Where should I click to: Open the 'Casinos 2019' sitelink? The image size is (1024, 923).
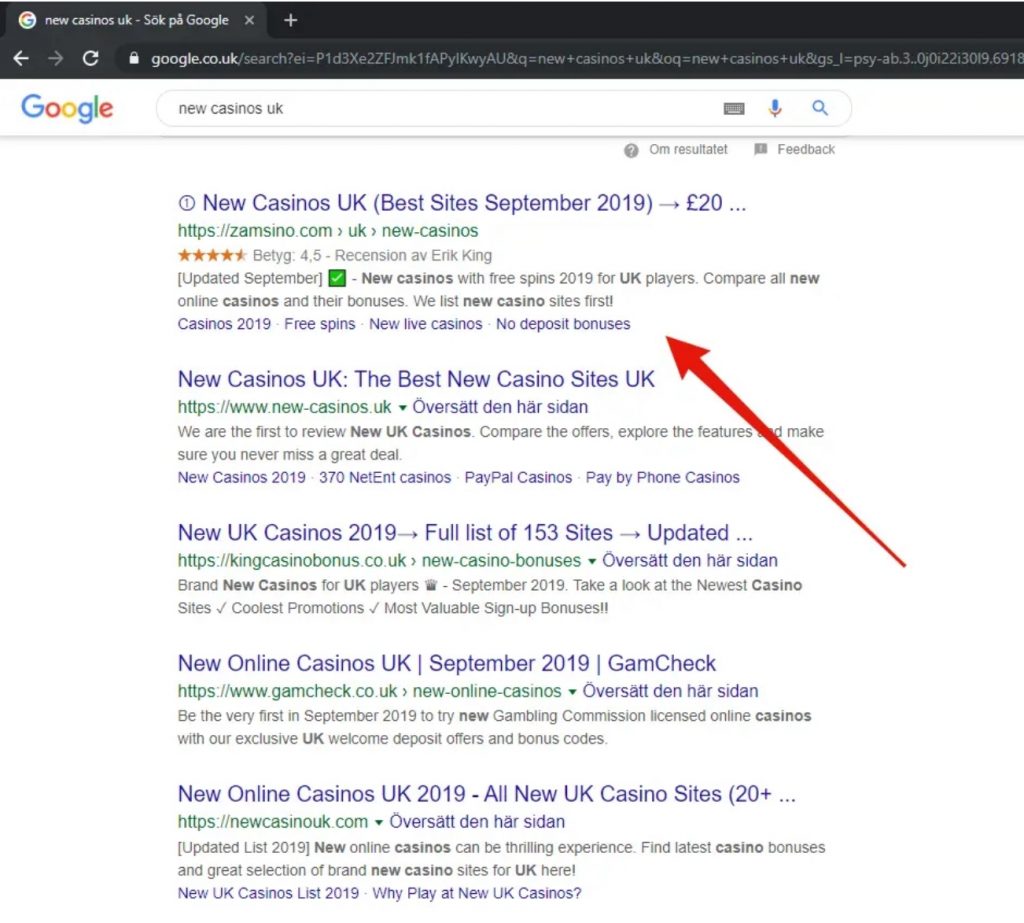tap(224, 324)
